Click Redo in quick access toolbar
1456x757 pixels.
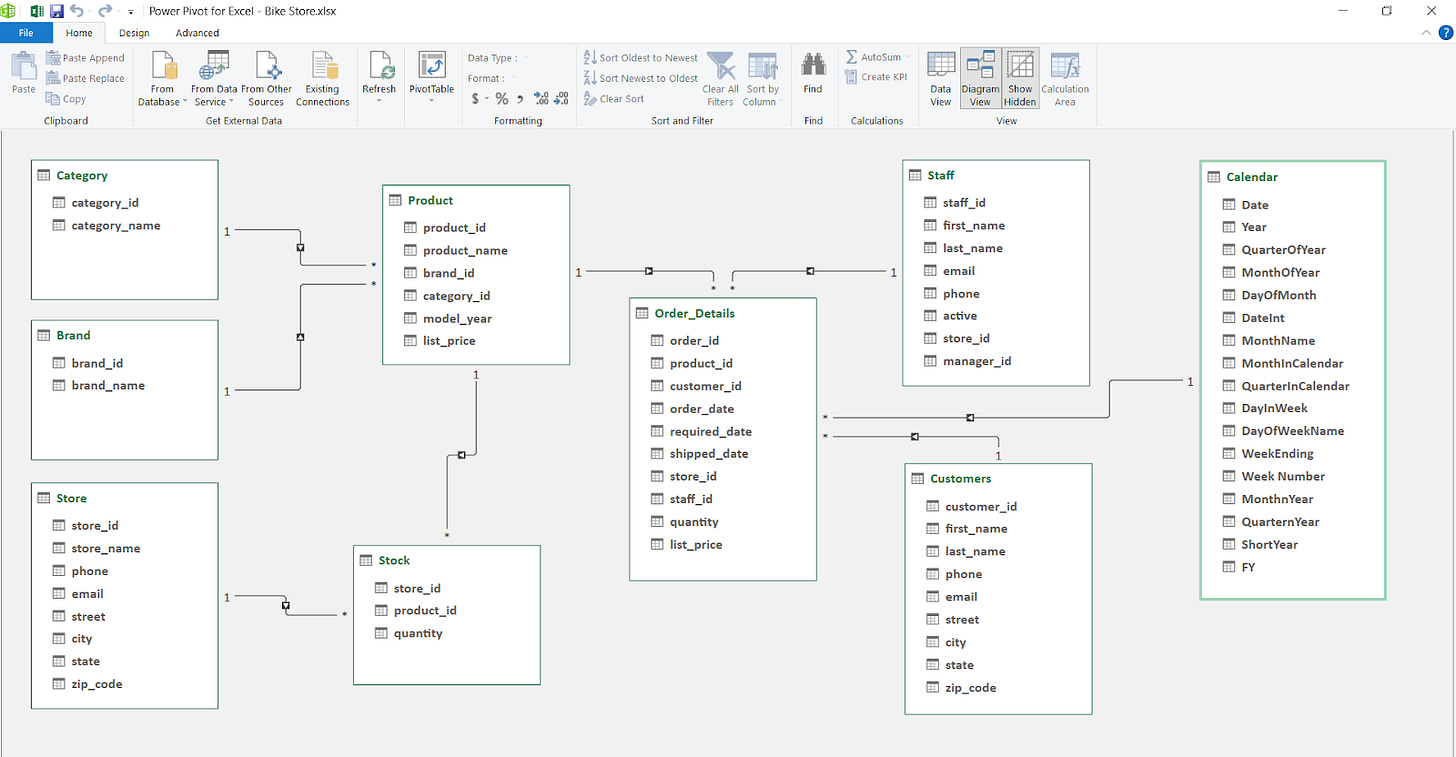105,10
